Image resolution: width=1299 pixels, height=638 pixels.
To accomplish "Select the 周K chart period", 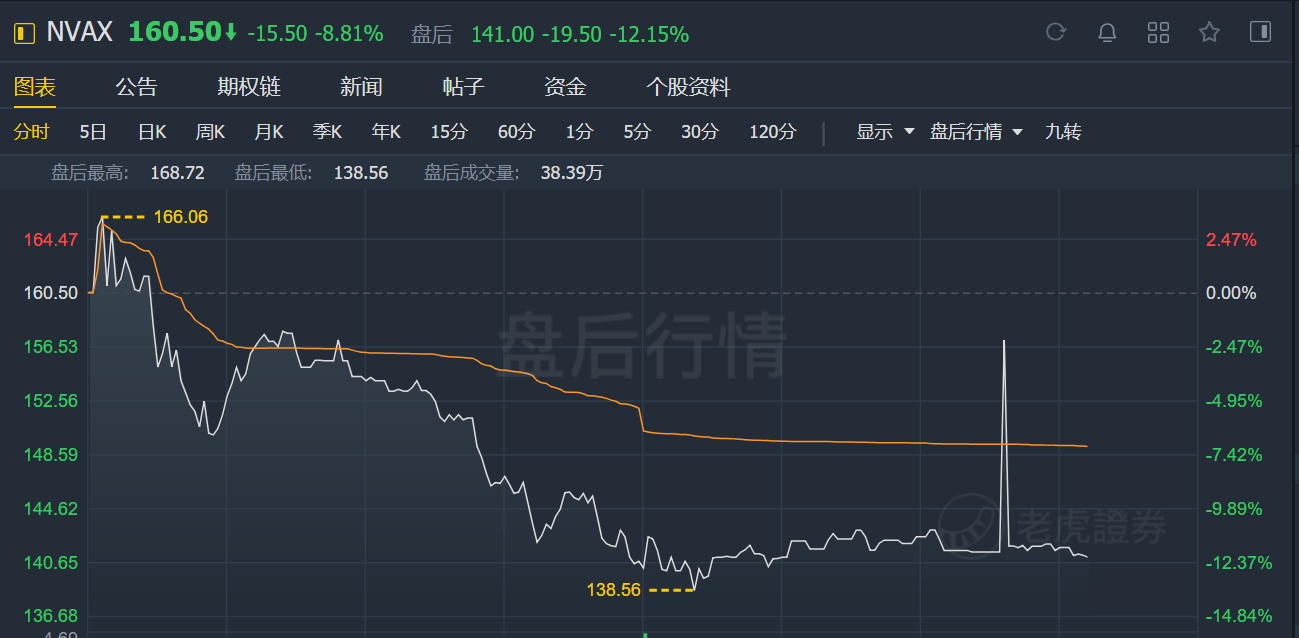I will 210,132.
